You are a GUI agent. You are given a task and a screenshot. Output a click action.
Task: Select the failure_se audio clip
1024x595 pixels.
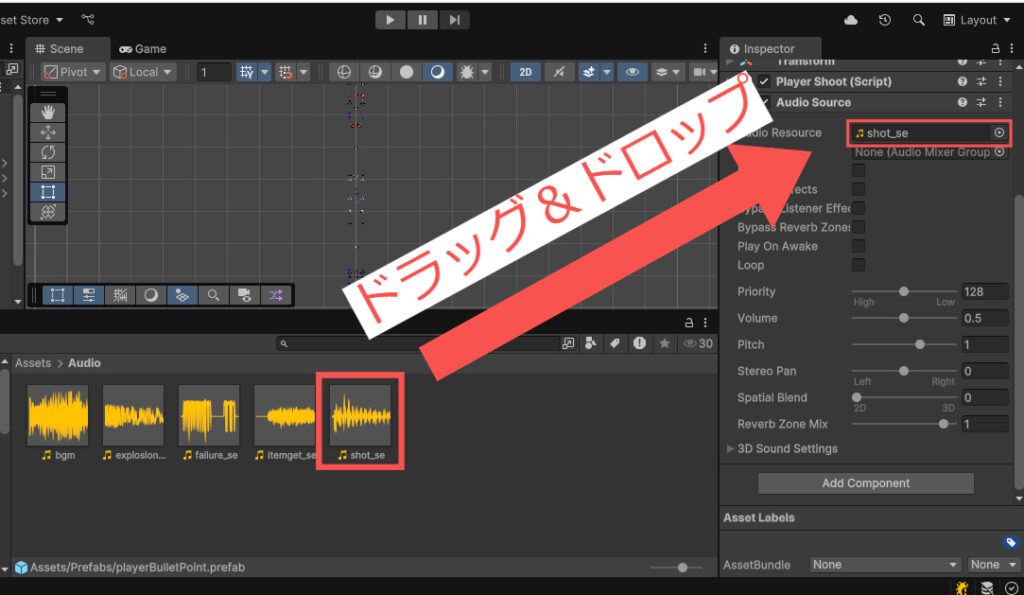pos(210,423)
